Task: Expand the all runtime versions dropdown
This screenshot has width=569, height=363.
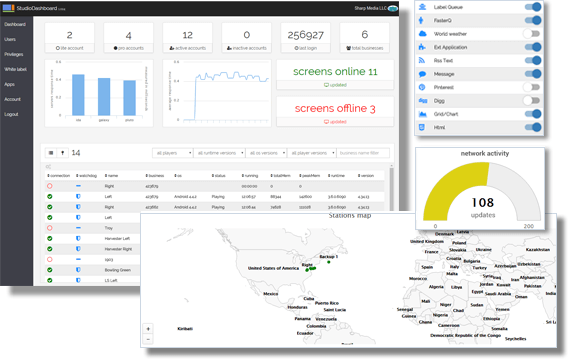Action: 219,153
